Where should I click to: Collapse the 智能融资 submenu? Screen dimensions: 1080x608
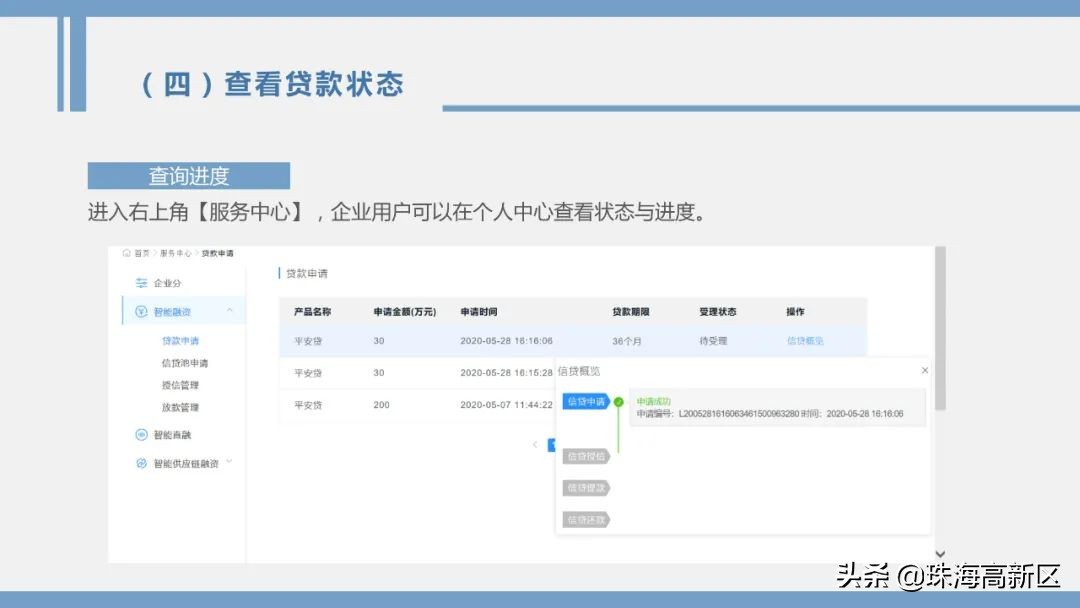[x=228, y=308]
